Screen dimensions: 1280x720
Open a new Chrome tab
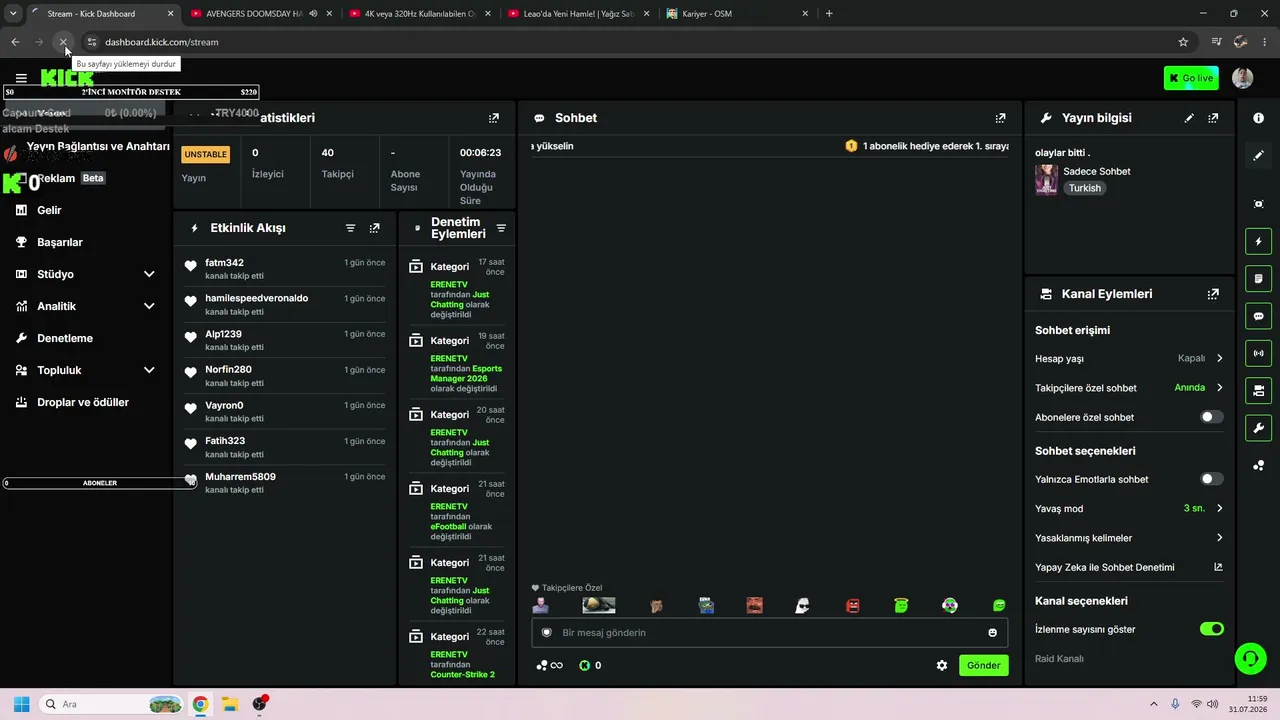click(x=829, y=14)
